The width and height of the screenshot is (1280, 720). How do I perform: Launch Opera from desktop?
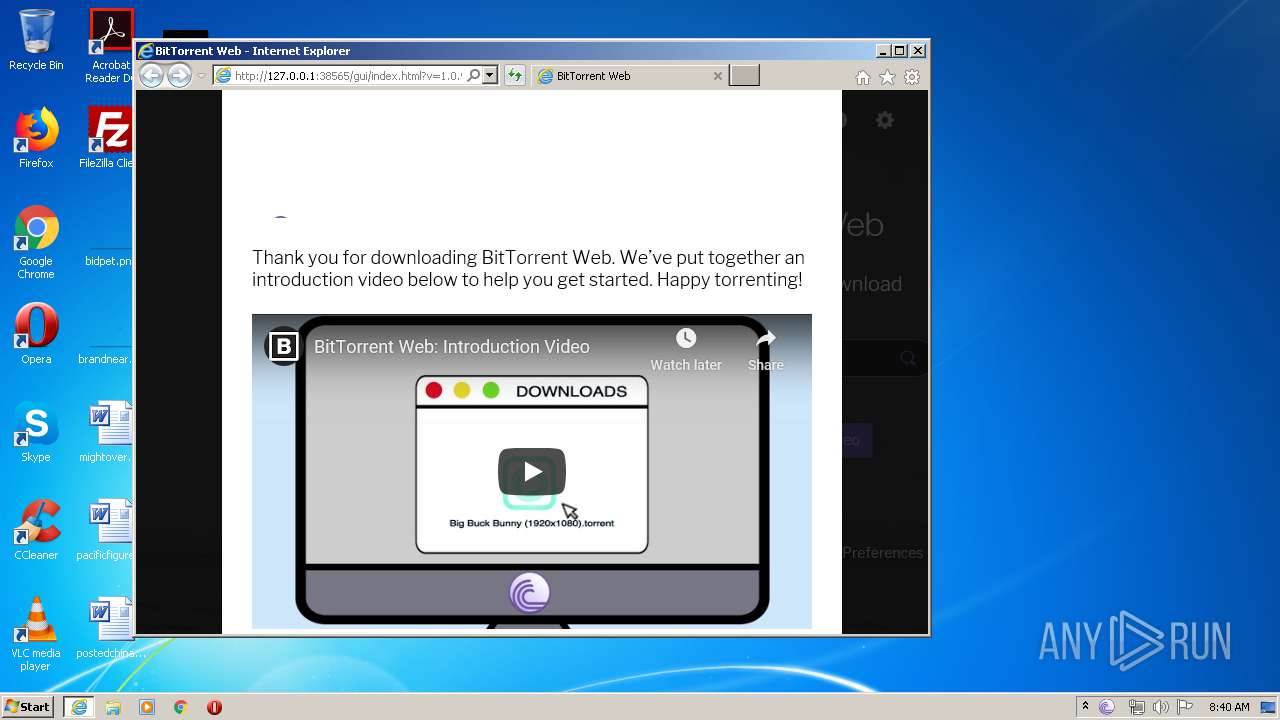(36, 334)
